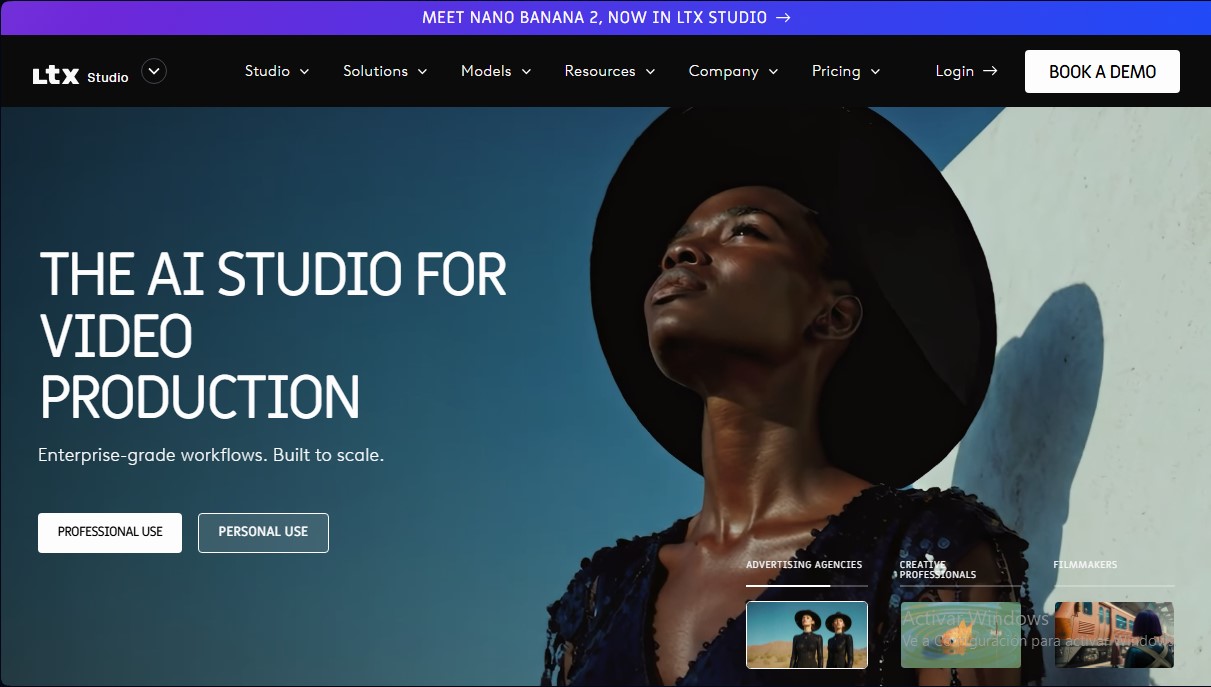This screenshot has height=687, width=1211.
Task: Select the Professional Use option
Action: pos(109,532)
